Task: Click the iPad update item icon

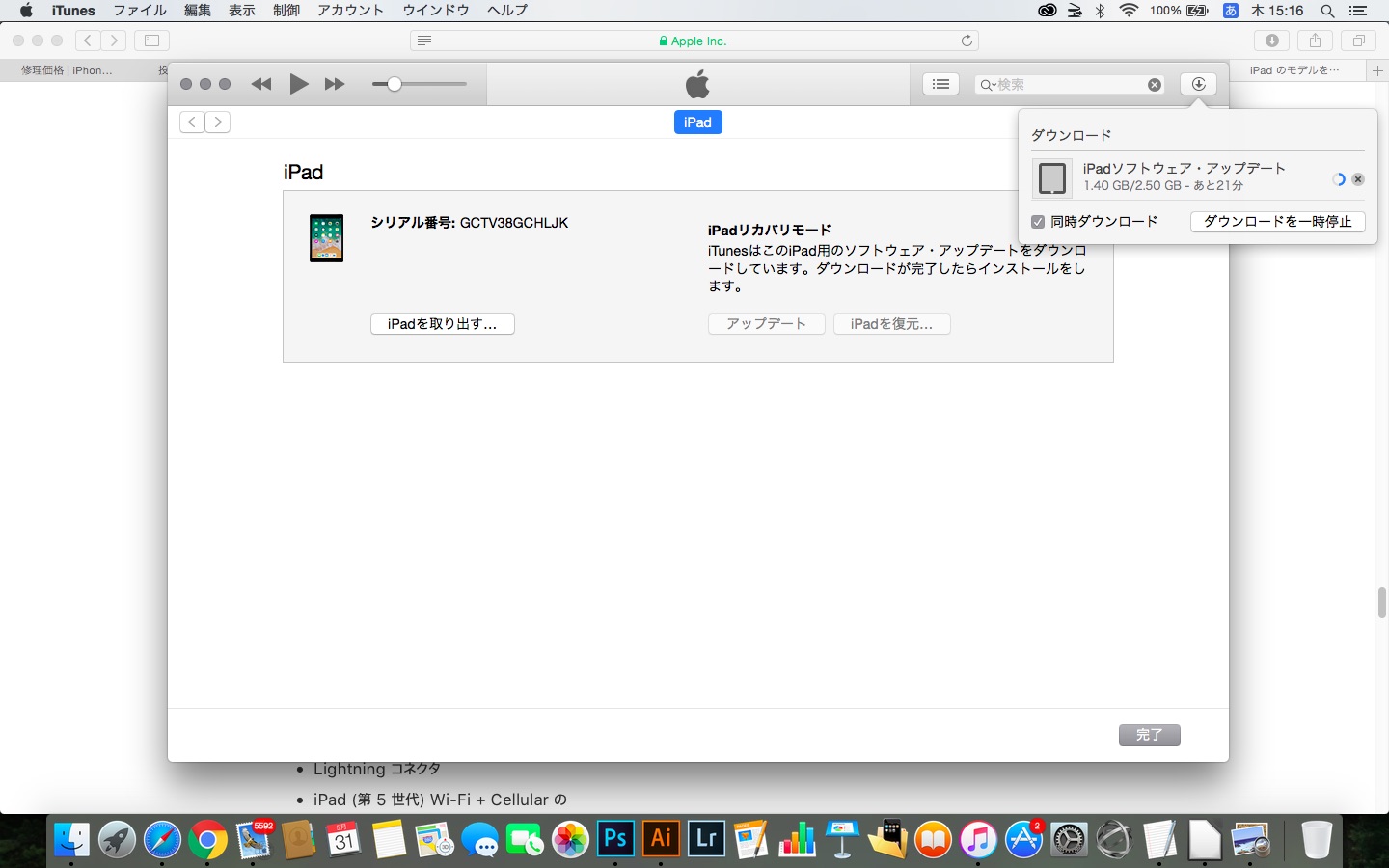Action: (x=1052, y=177)
